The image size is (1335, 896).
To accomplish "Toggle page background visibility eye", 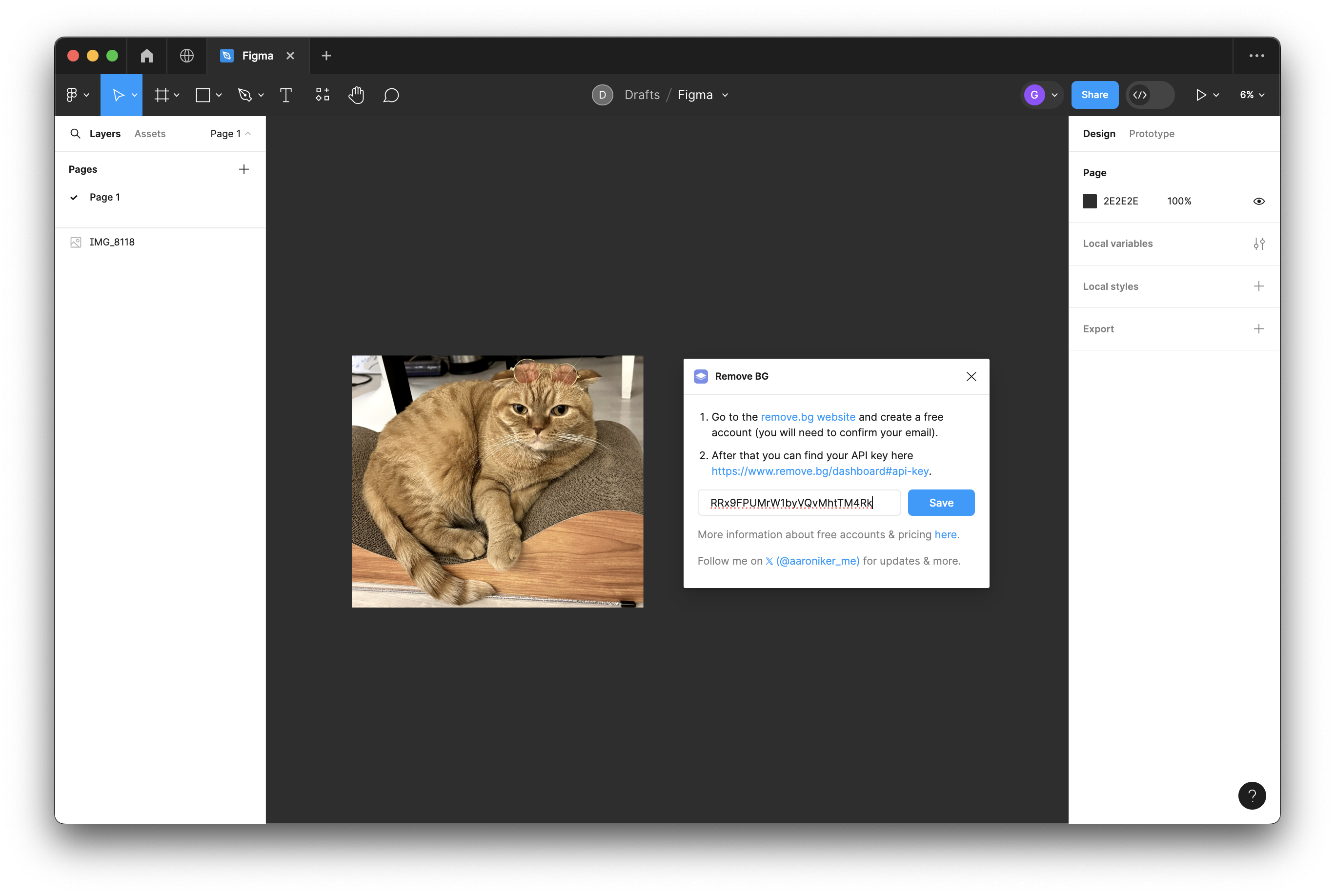I will click(1258, 201).
